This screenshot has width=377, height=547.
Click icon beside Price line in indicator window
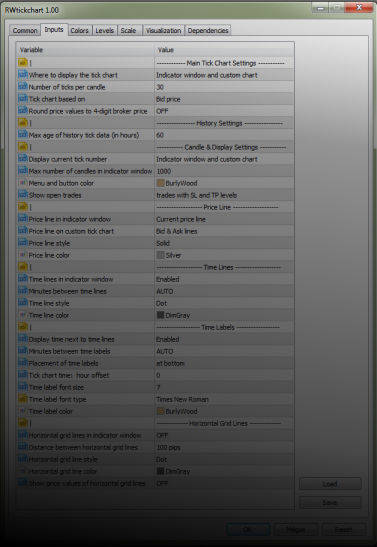coord(23,219)
